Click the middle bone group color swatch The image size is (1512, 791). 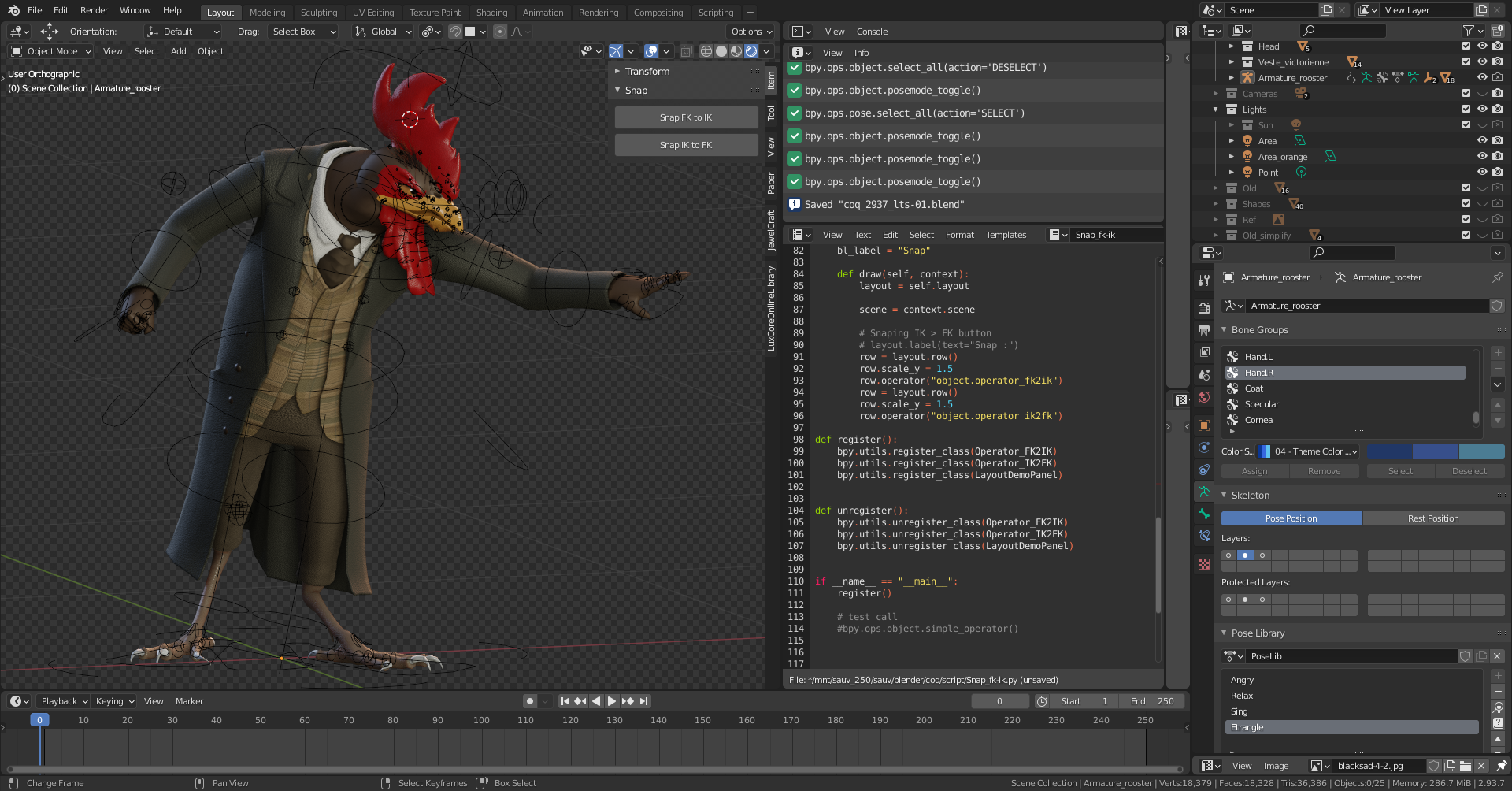pos(1436,451)
